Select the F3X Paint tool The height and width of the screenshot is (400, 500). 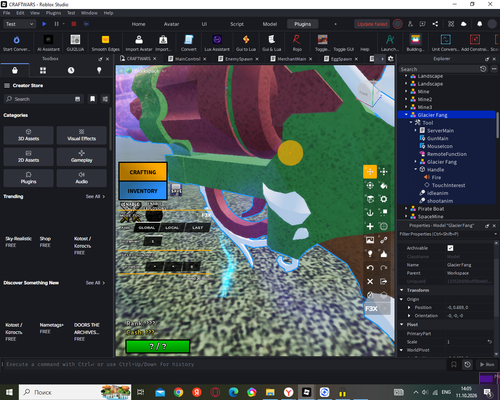tap(384, 185)
